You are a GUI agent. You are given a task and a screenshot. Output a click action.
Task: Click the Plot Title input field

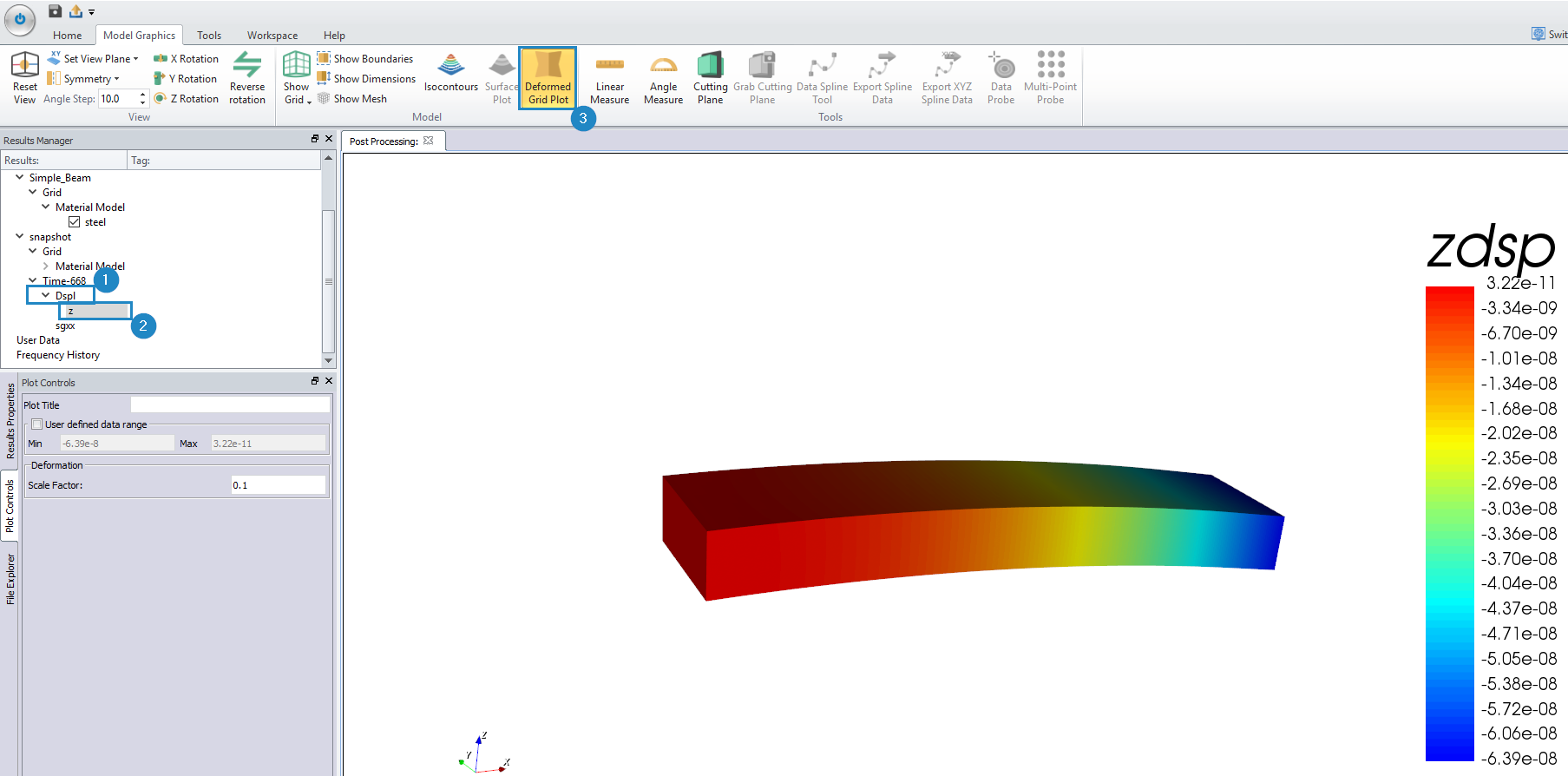230,404
